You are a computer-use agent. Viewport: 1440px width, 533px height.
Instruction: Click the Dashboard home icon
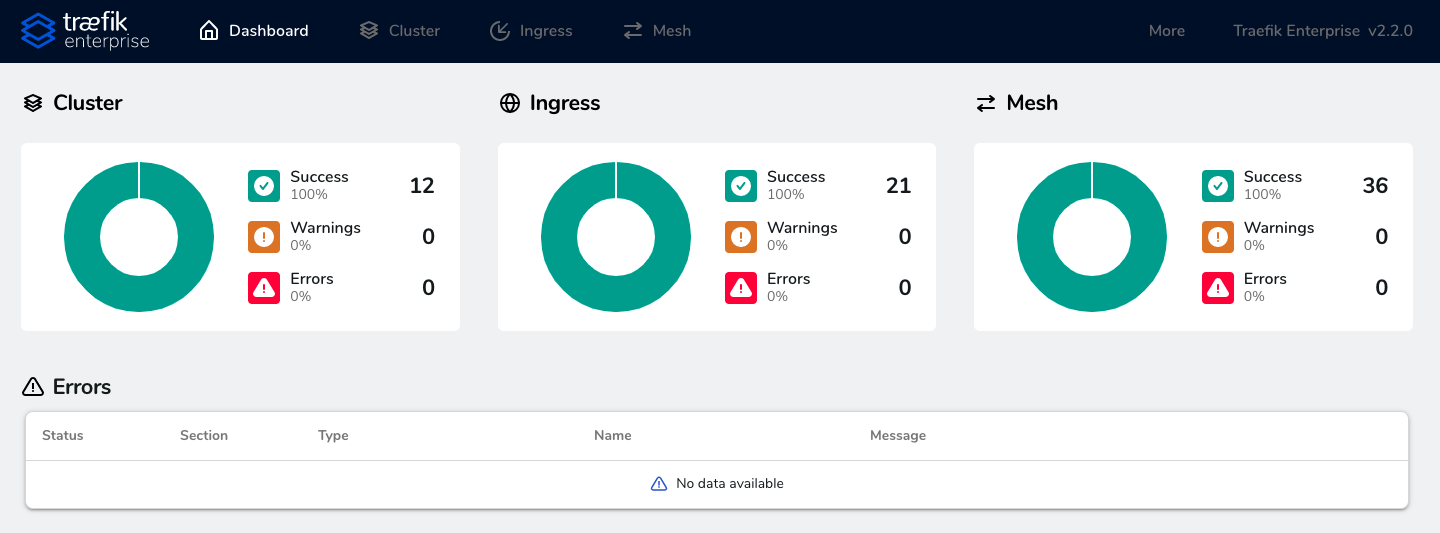coord(209,31)
